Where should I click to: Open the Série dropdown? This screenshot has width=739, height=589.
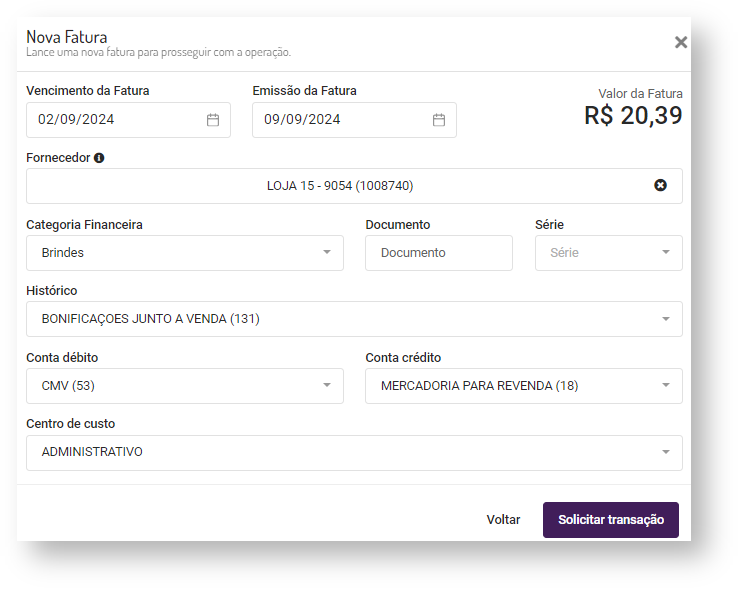coord(666,253)
